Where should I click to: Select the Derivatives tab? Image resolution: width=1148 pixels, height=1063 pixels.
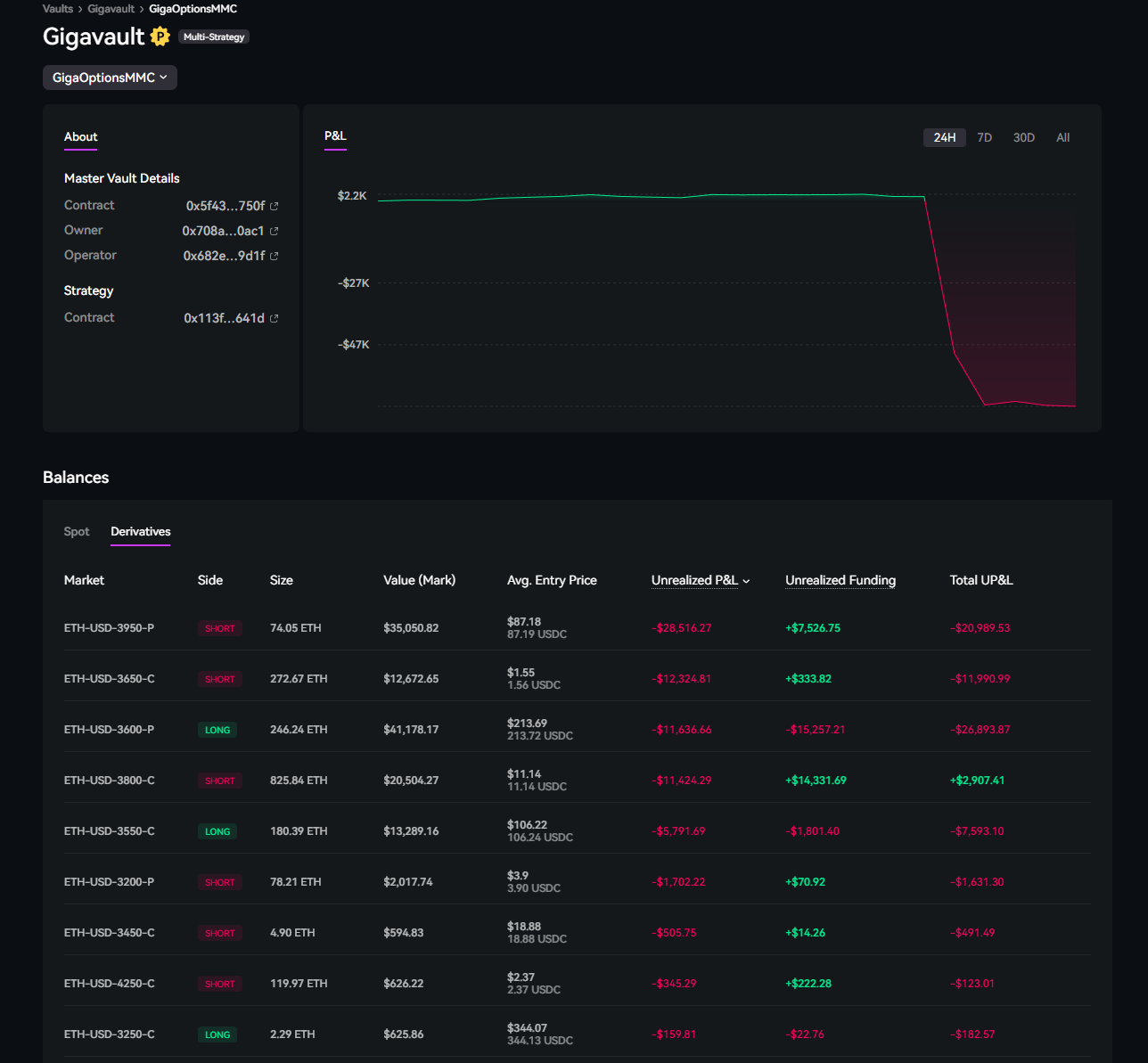point(140,531)
